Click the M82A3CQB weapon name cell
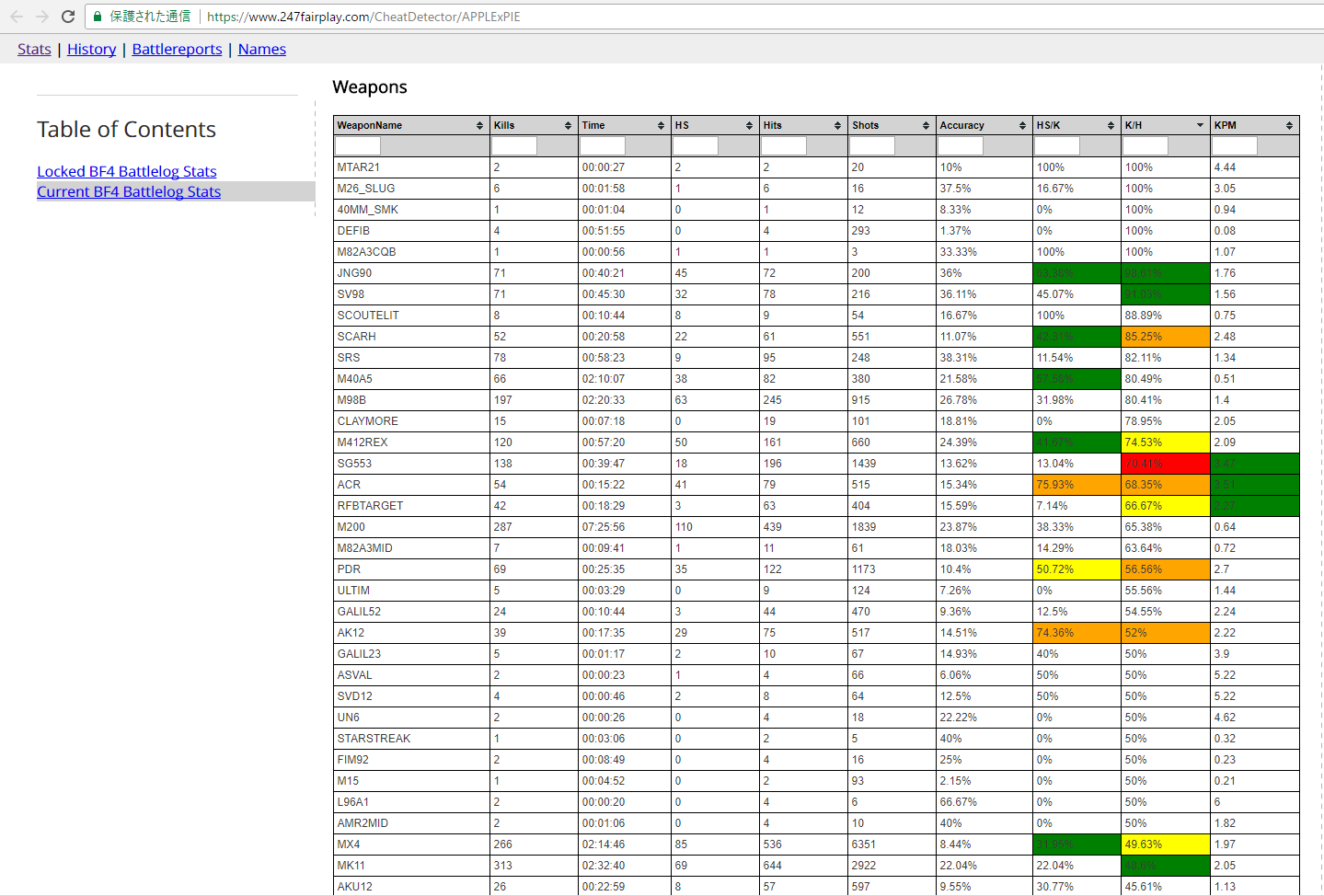Screen dimensions: 1324x896 (410, 252)
